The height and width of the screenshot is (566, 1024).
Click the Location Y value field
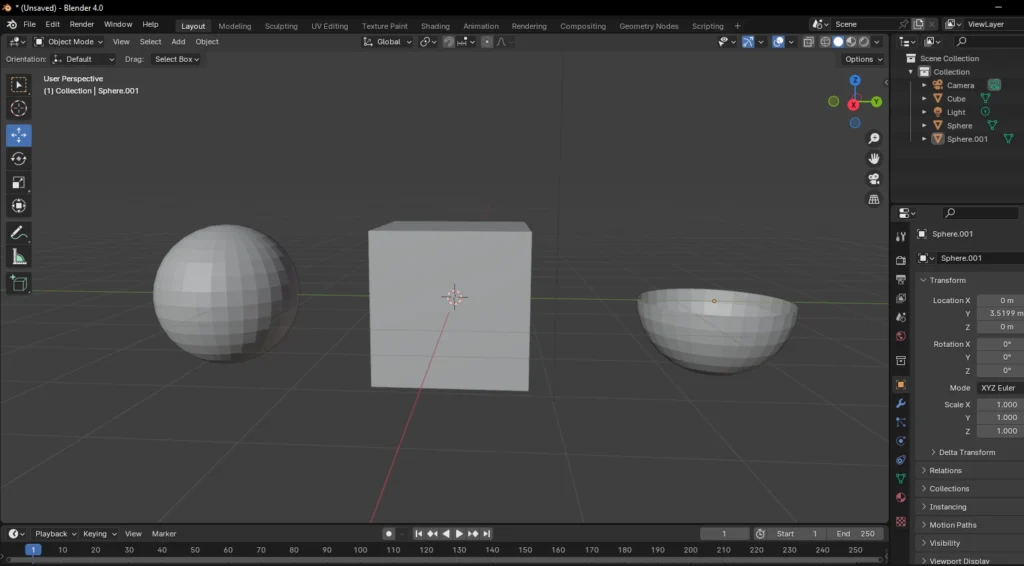[1000, 313]
